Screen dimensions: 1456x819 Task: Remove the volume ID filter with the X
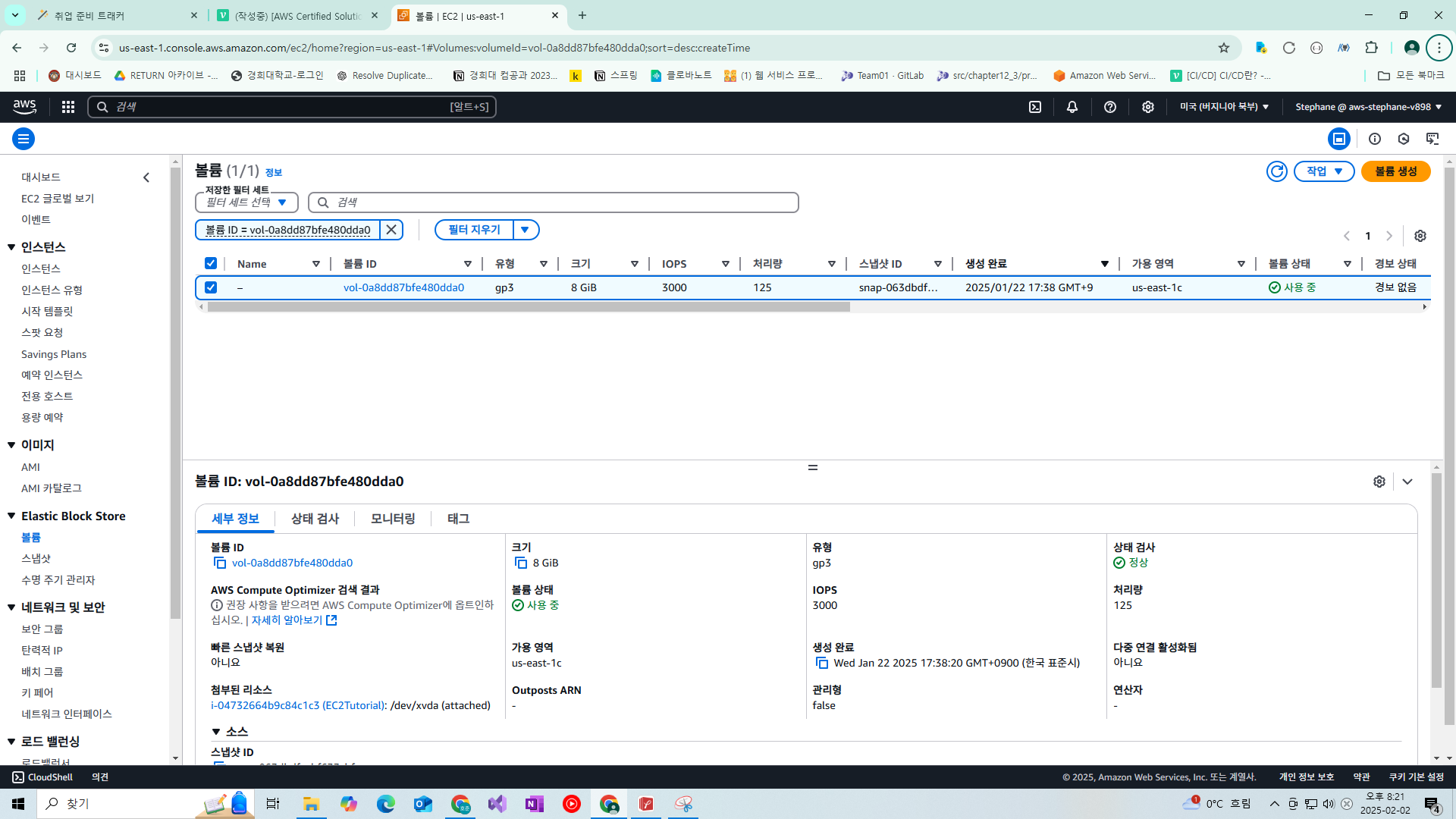[x=391, y=230]
